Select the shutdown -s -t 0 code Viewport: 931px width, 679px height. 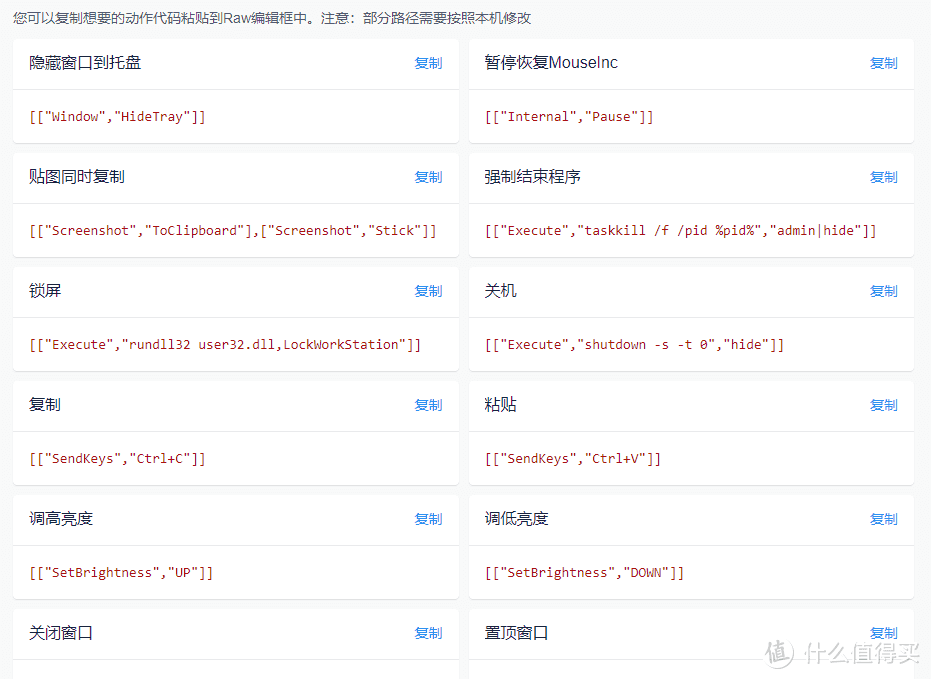tap(634, 344)
